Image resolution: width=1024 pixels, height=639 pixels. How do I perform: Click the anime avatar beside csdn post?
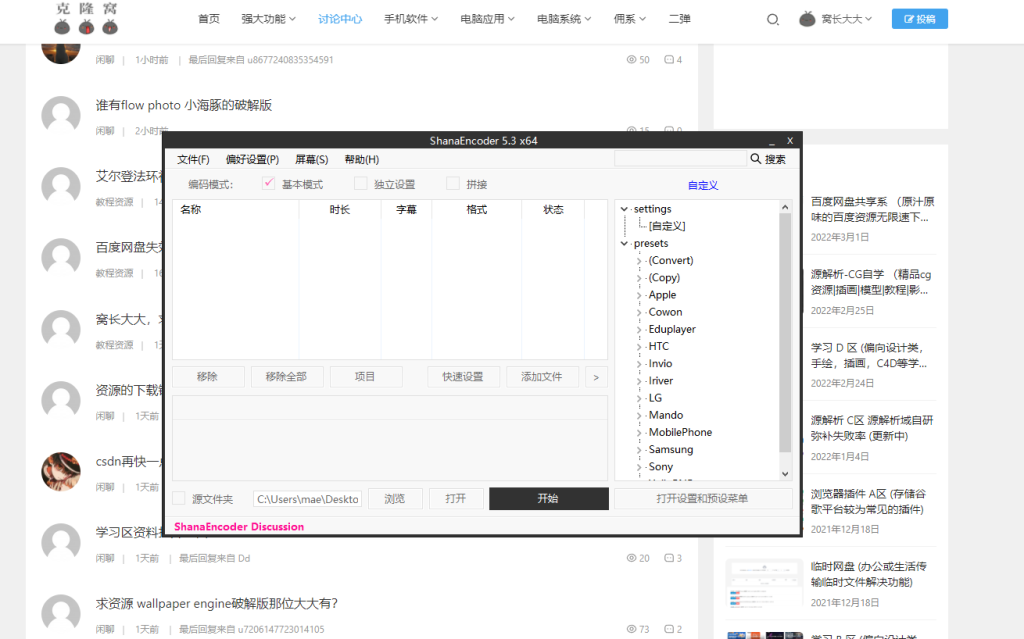pos(61,471)
